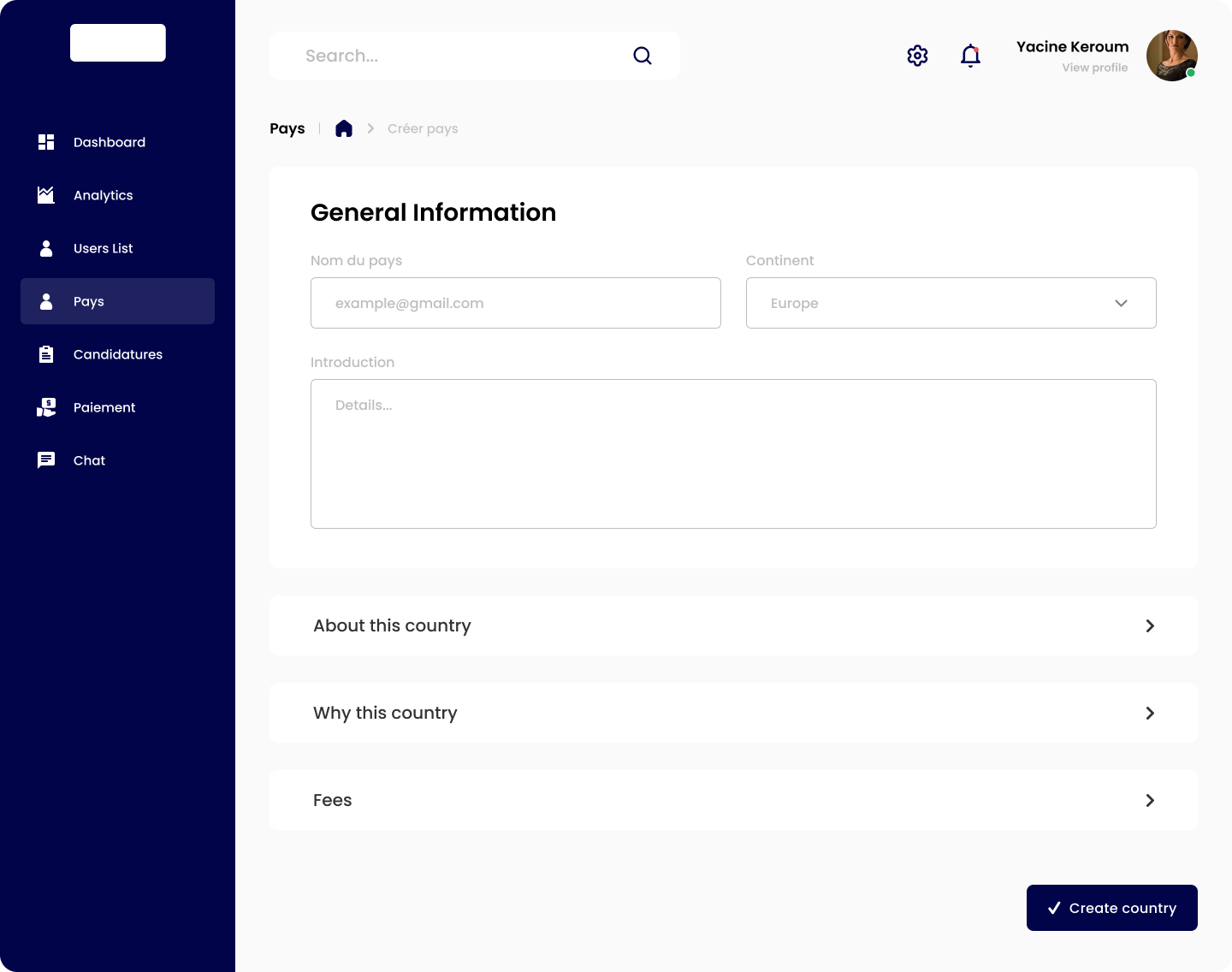Image resolution: width=1232 pixels, height=972 pixels.
Task: Focus the Nom du pays input field
Action: click(515, 303)
